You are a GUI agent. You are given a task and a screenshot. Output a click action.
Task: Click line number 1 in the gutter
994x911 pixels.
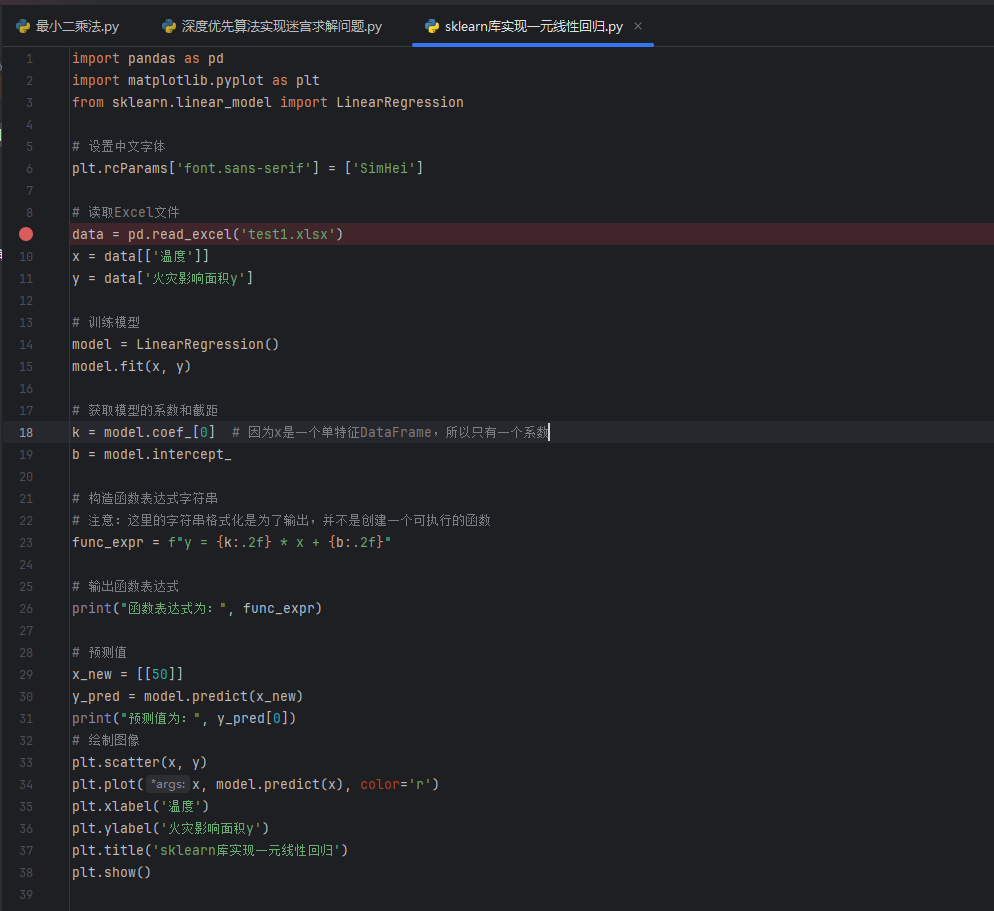29,58
